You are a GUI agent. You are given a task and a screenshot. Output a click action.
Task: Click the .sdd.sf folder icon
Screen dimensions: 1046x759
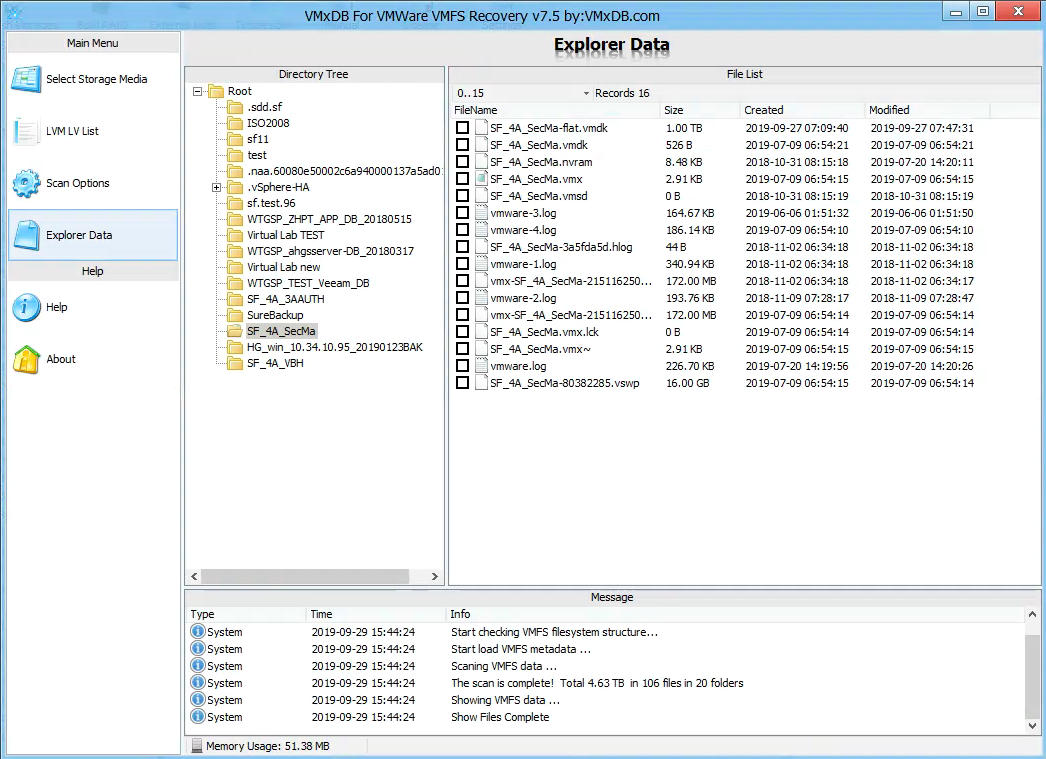pos(235,107)
